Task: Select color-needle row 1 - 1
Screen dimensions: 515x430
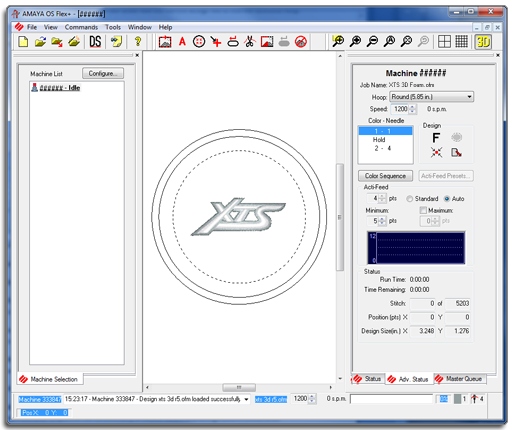Action: pyautogui.click(x=386, y=131)
